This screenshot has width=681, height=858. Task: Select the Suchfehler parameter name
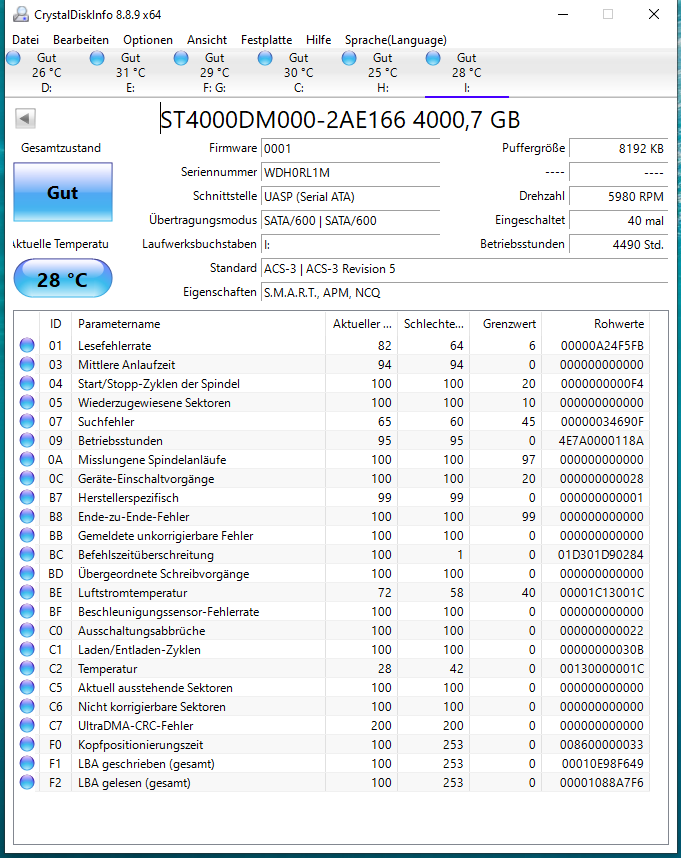pos(106,422)
